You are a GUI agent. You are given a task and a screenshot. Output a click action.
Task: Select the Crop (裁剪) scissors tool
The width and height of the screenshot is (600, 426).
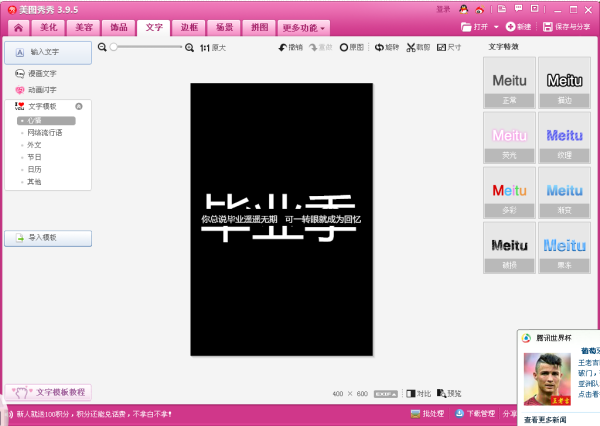(x=411, y=47)
